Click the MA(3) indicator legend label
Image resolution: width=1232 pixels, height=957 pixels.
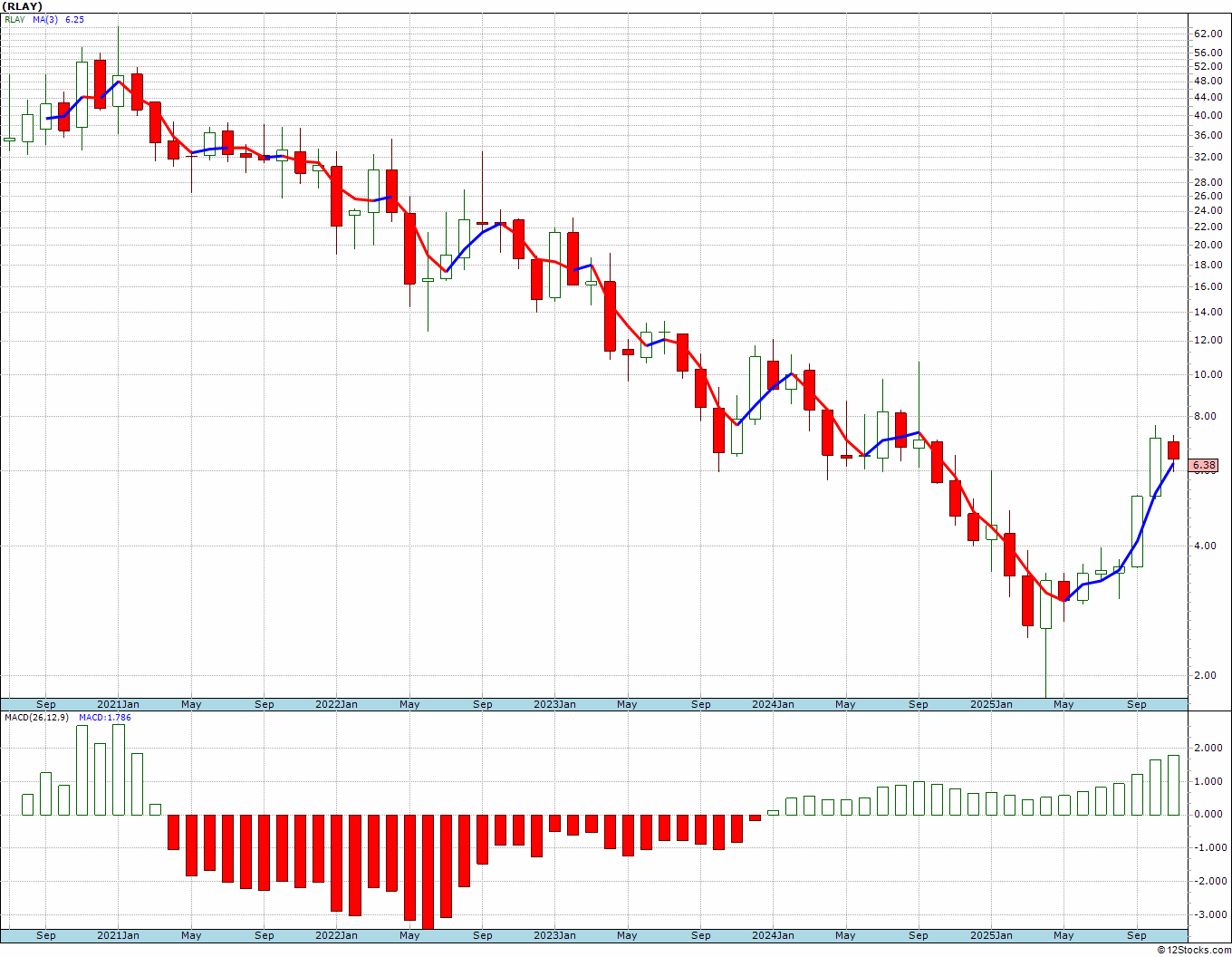pyautogui.click(x=45, y=19)
